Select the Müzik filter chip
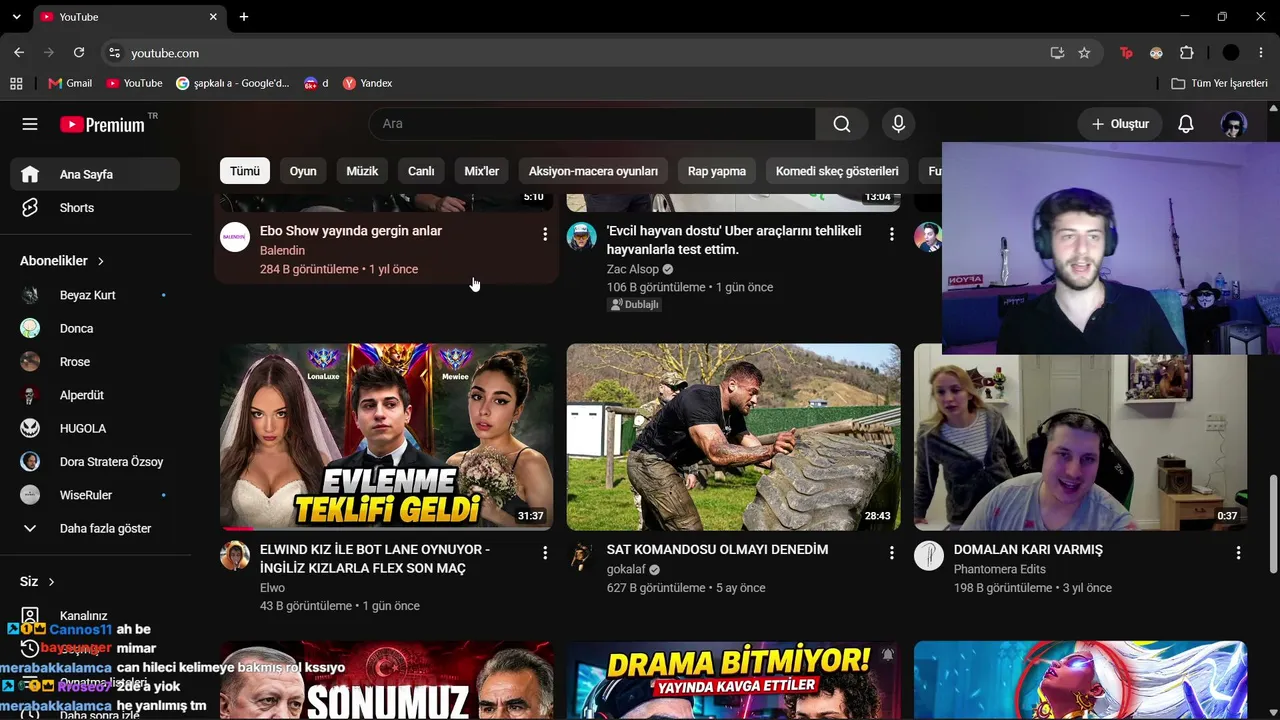Screen dimensions: 1280x720 (362, 171)
